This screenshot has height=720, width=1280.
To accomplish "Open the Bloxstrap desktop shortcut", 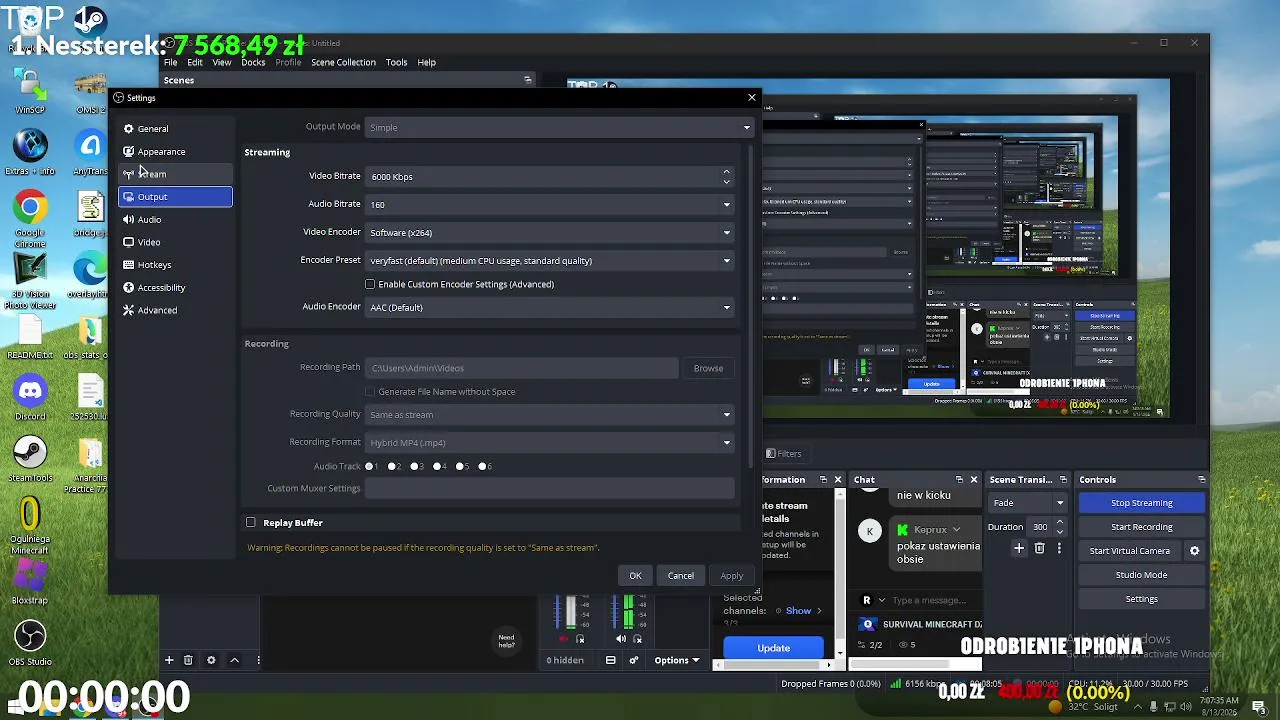I will click(x=30, y=583).
